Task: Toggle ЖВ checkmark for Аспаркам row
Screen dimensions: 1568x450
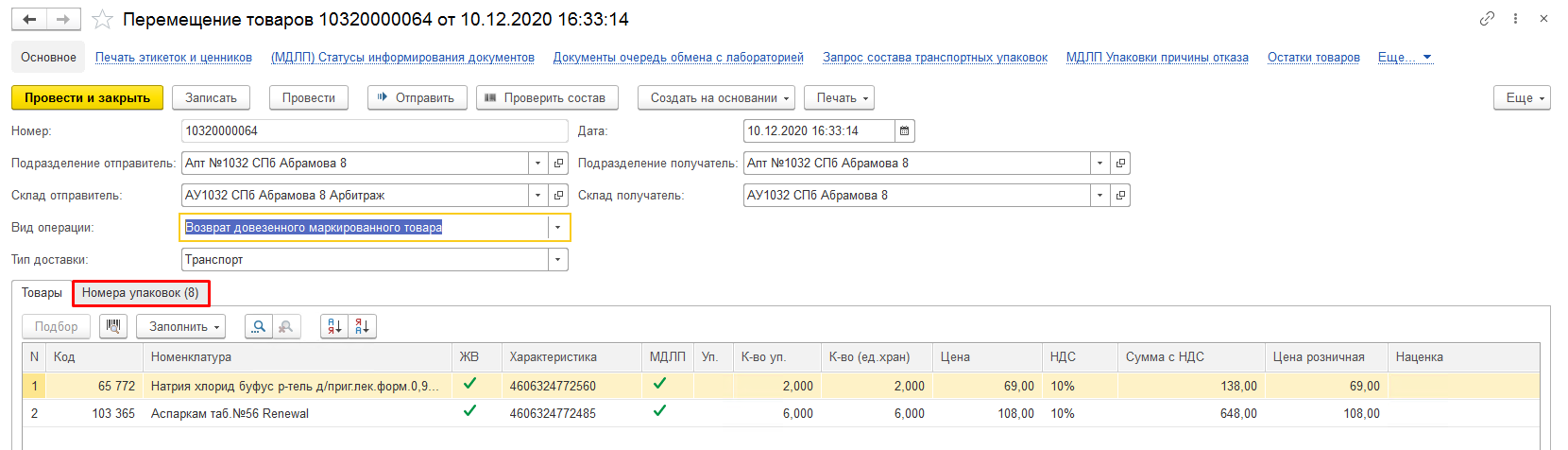Action: [x=469, y=411]
